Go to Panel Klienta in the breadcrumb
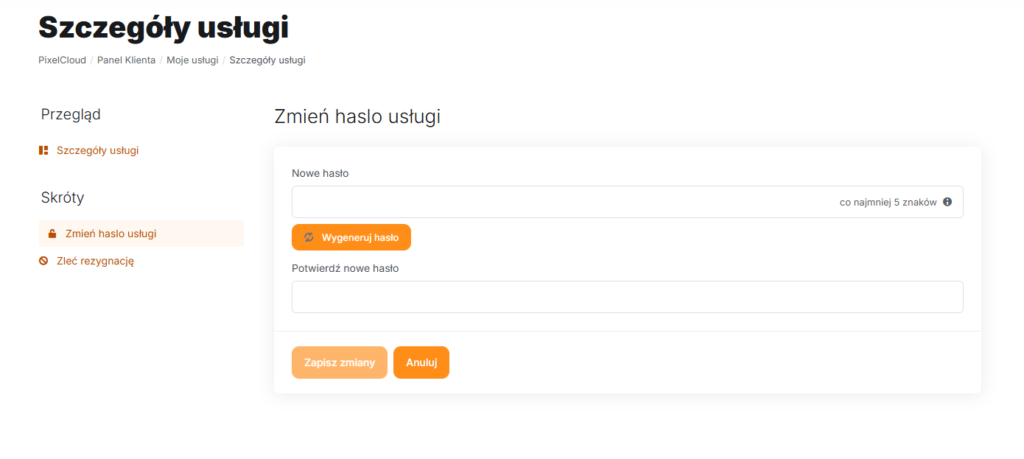Viewport: 1024px width, 459px height. pyautogui.click(x=126, y=60)
